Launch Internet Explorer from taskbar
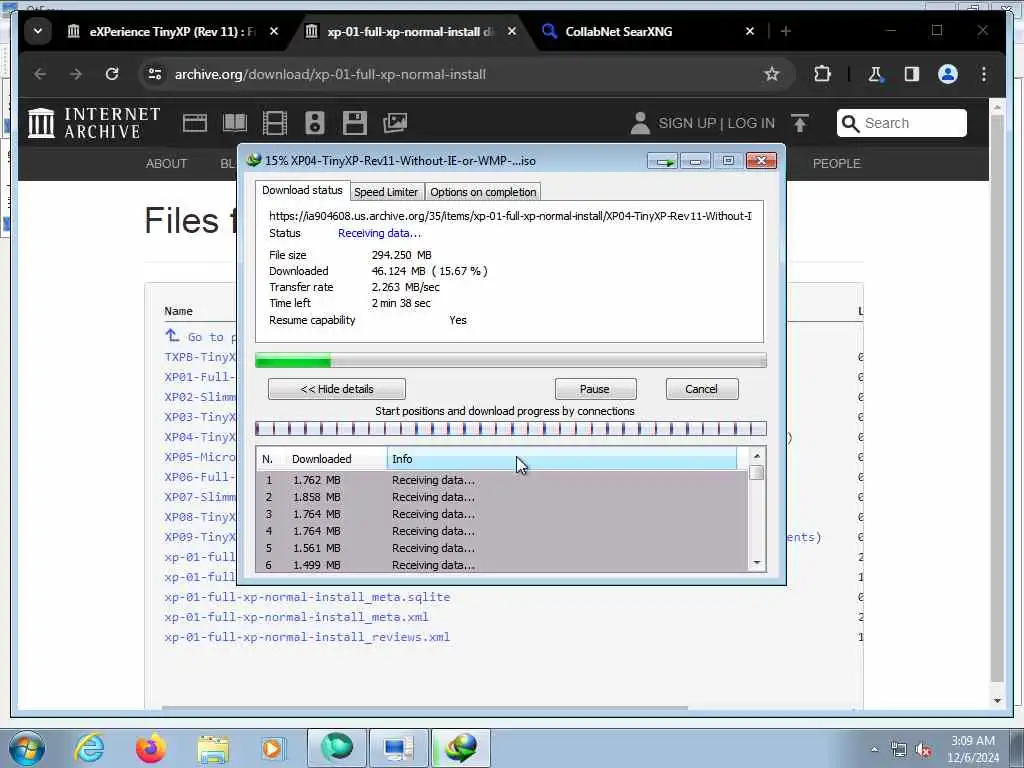This screenshot has width=1024, height=768. 88,748
